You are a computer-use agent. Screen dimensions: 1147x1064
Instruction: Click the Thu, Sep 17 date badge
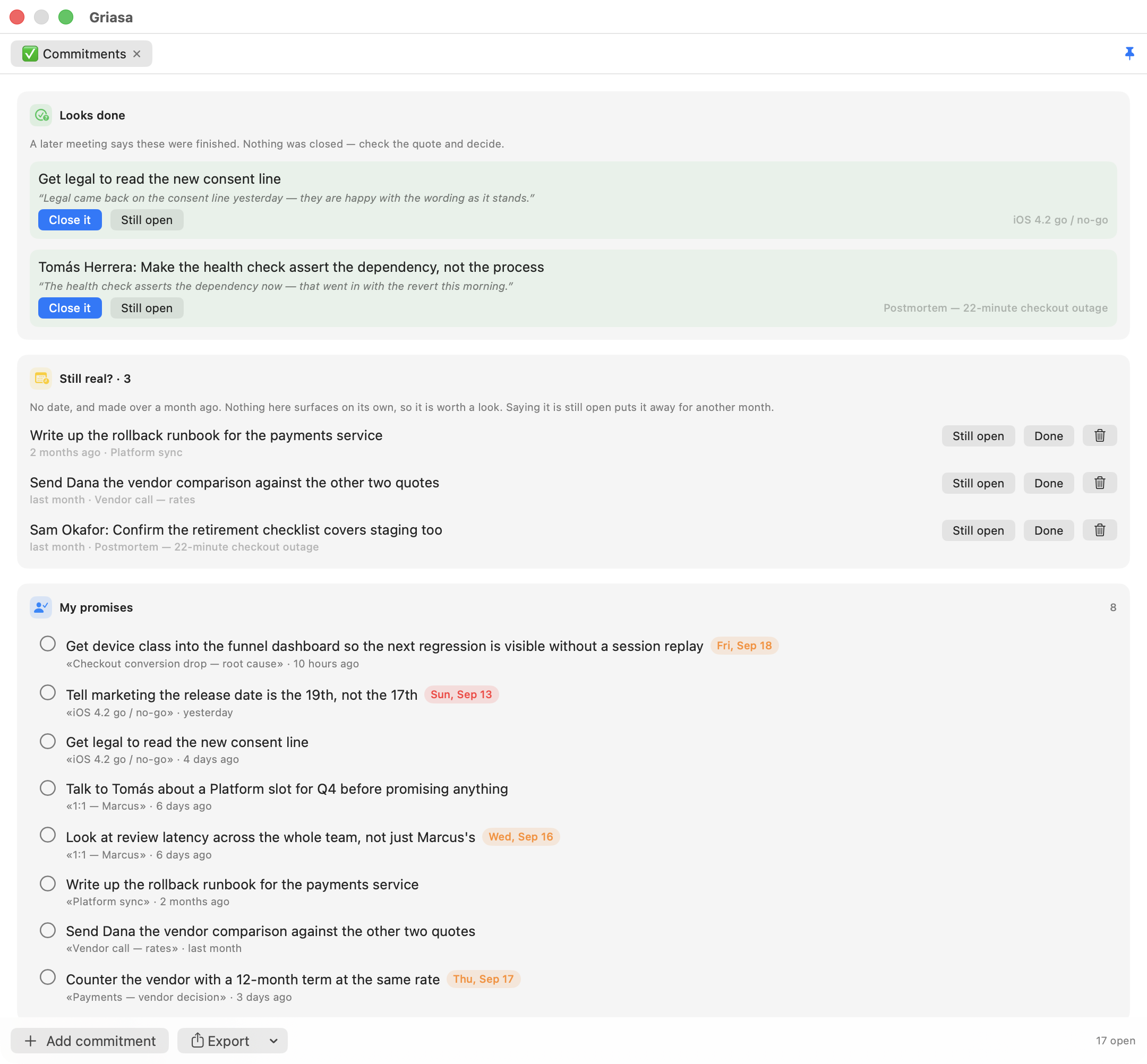pyautogui.click(x=483, y=980)
